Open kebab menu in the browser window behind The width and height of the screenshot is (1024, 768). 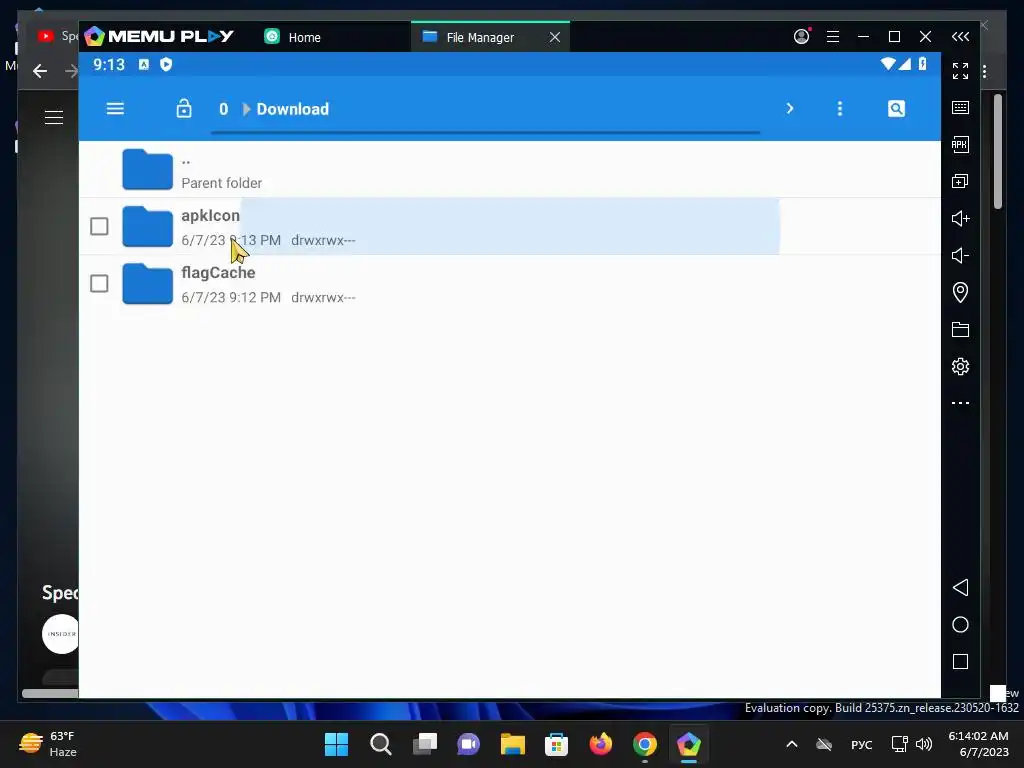coord(984,71)
